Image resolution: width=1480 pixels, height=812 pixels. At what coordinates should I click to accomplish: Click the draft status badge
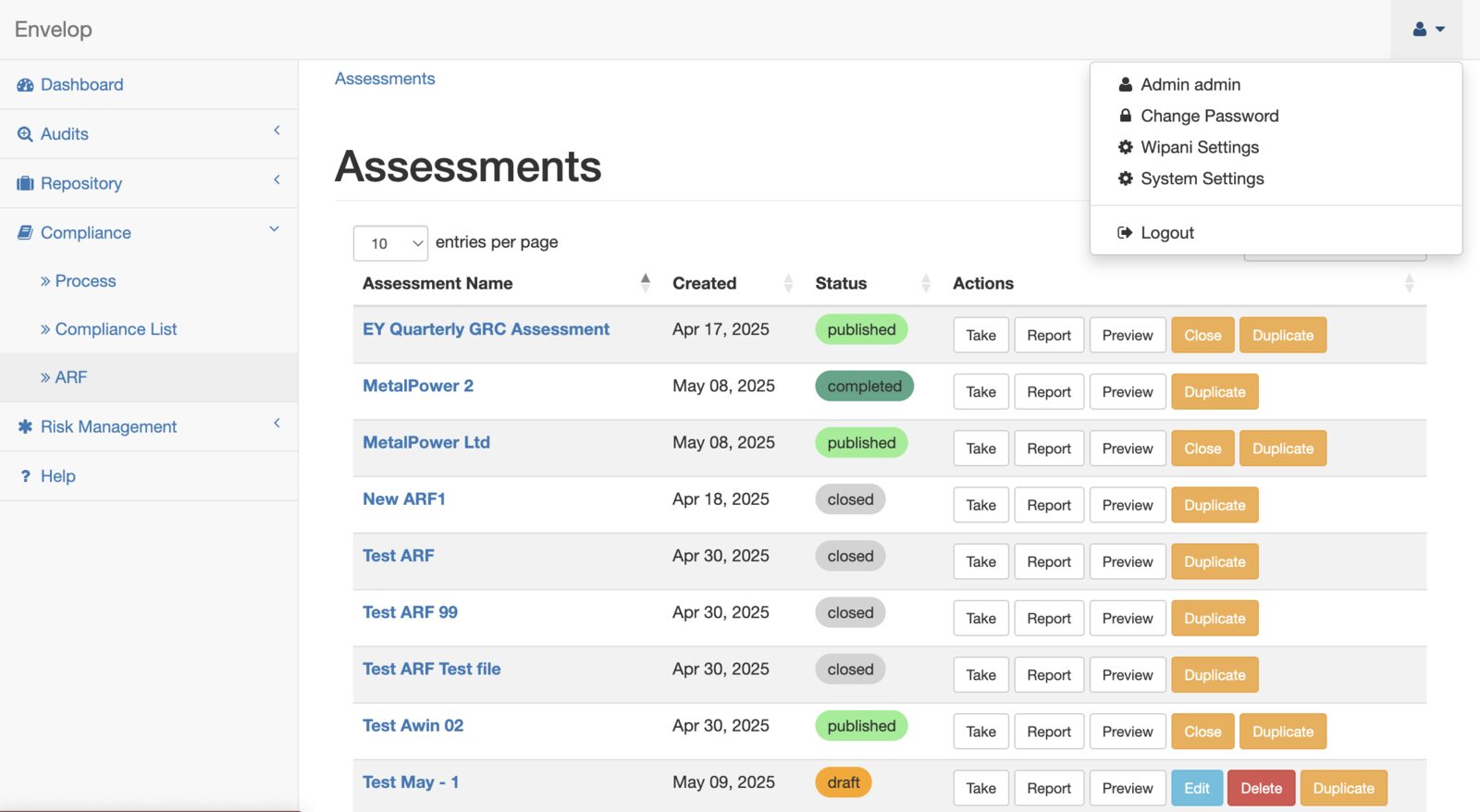844,782
